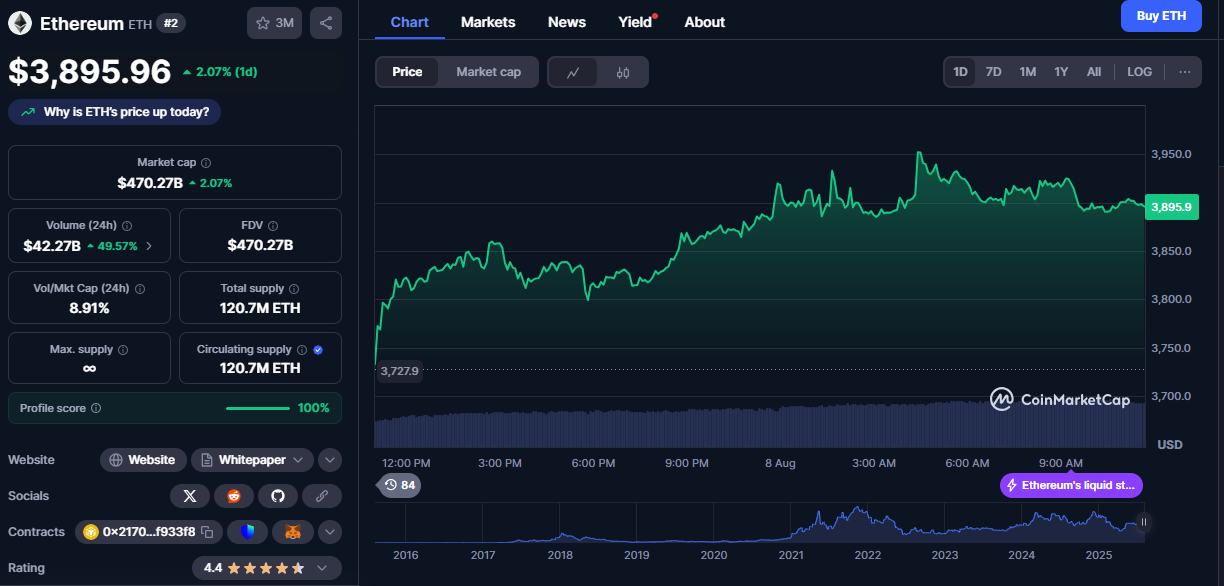The height and width of the screenshot is (586, 1224).
Task: Select the Market cap chart toggle
Action: tap(488, 72)
